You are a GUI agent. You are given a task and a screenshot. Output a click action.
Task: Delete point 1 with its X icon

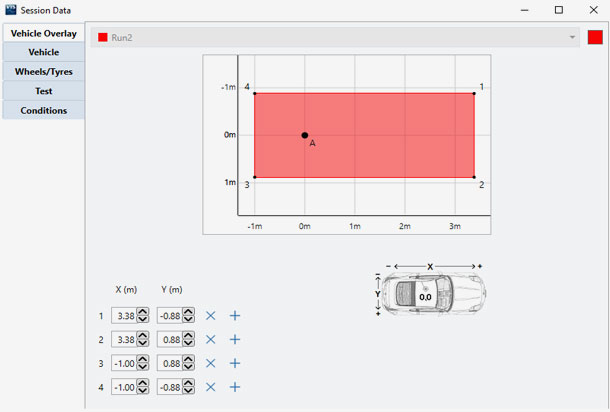pos(211,316)
